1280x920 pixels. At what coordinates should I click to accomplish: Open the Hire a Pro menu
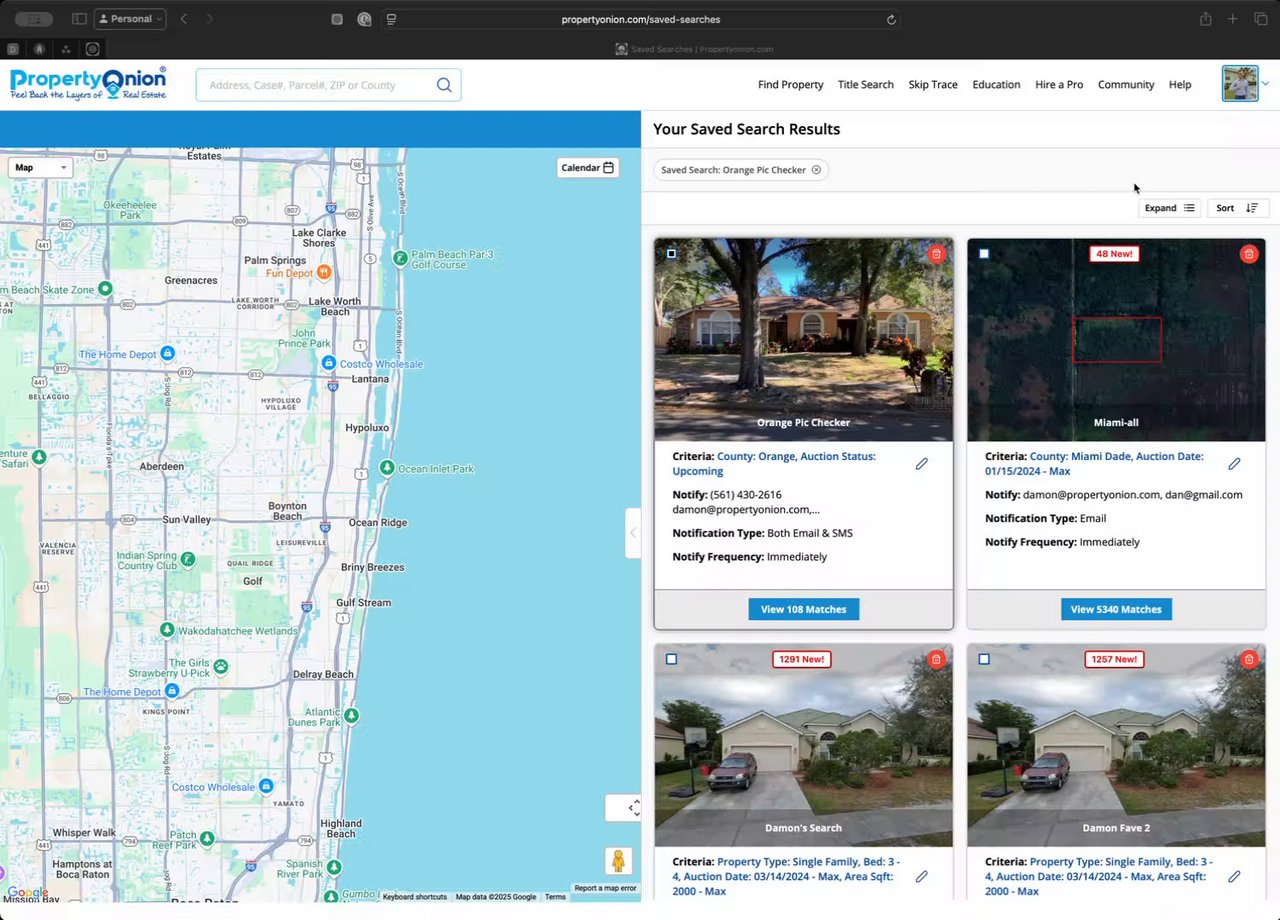tap(1059, 85)
